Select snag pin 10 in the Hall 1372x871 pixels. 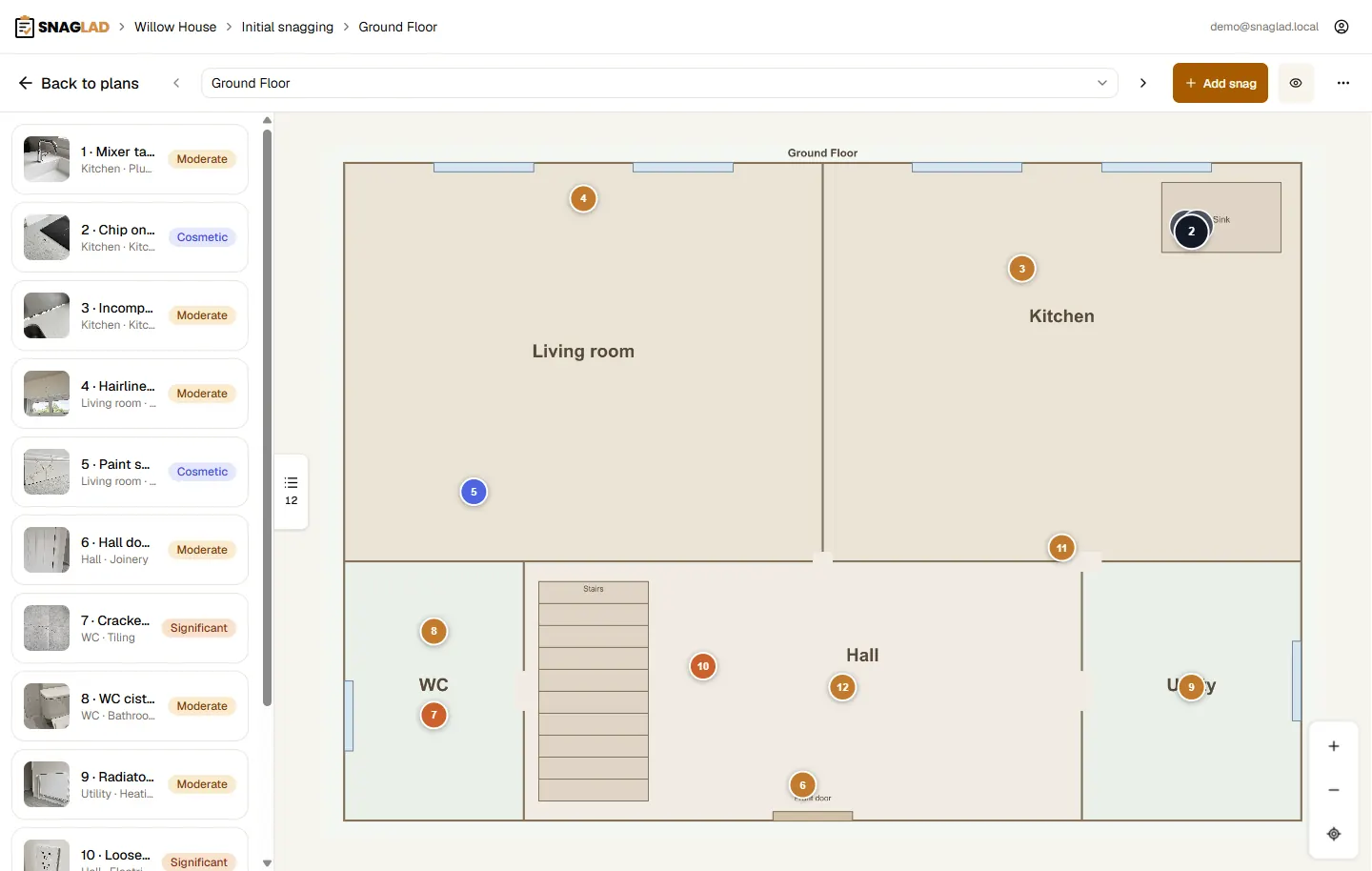[703, 666]
